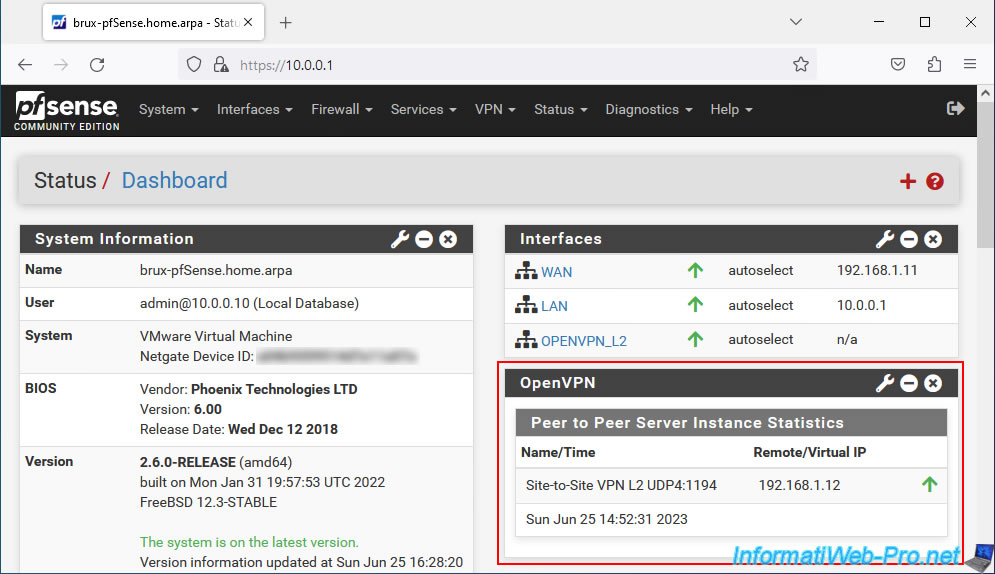This screenshot has width=995, height=574.
Task: Click the LAN network interface icon
Action: point(525,305)
